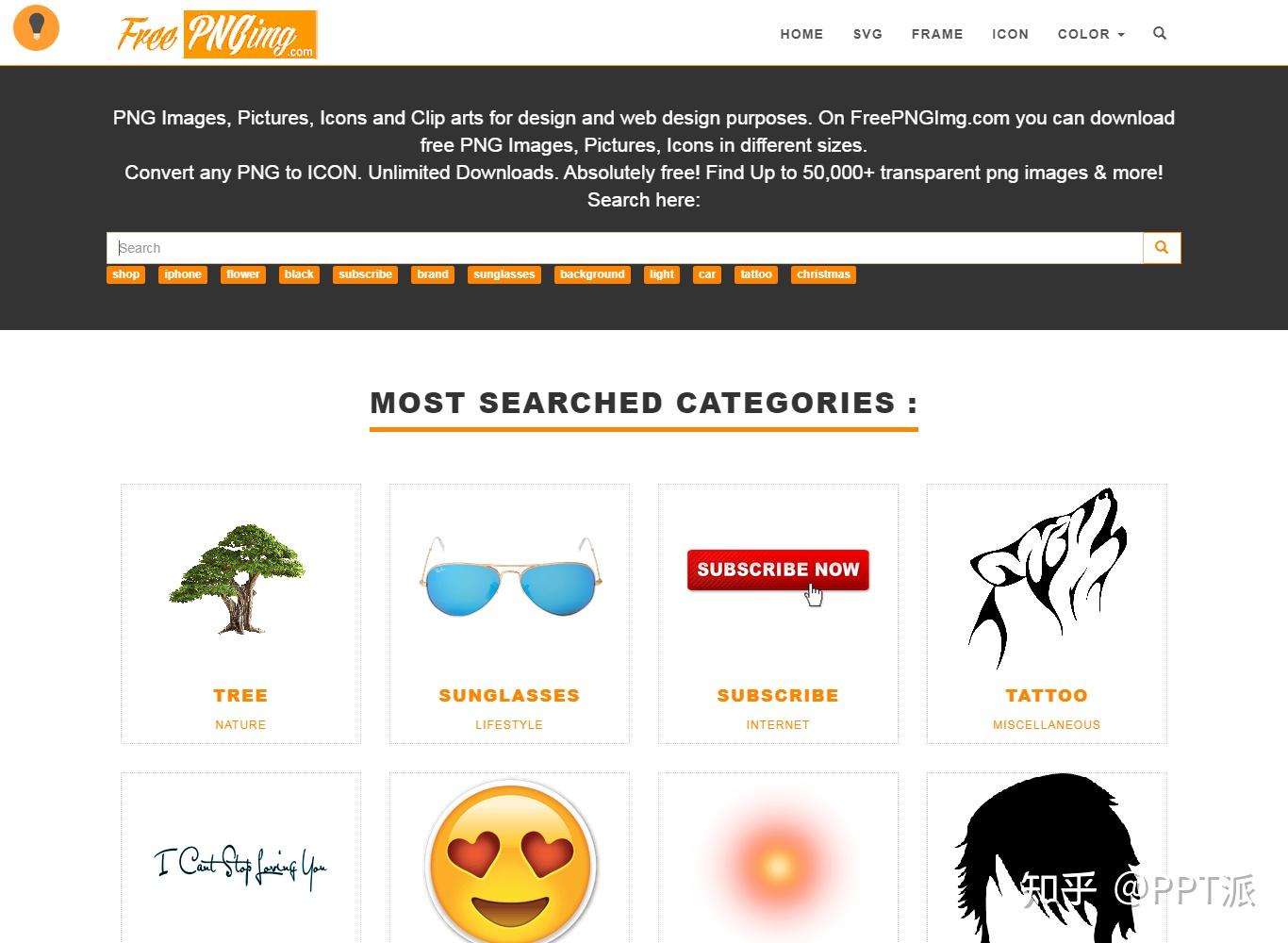
Task: Open the blue sunglasses image
Action: [x=510, y=576]
